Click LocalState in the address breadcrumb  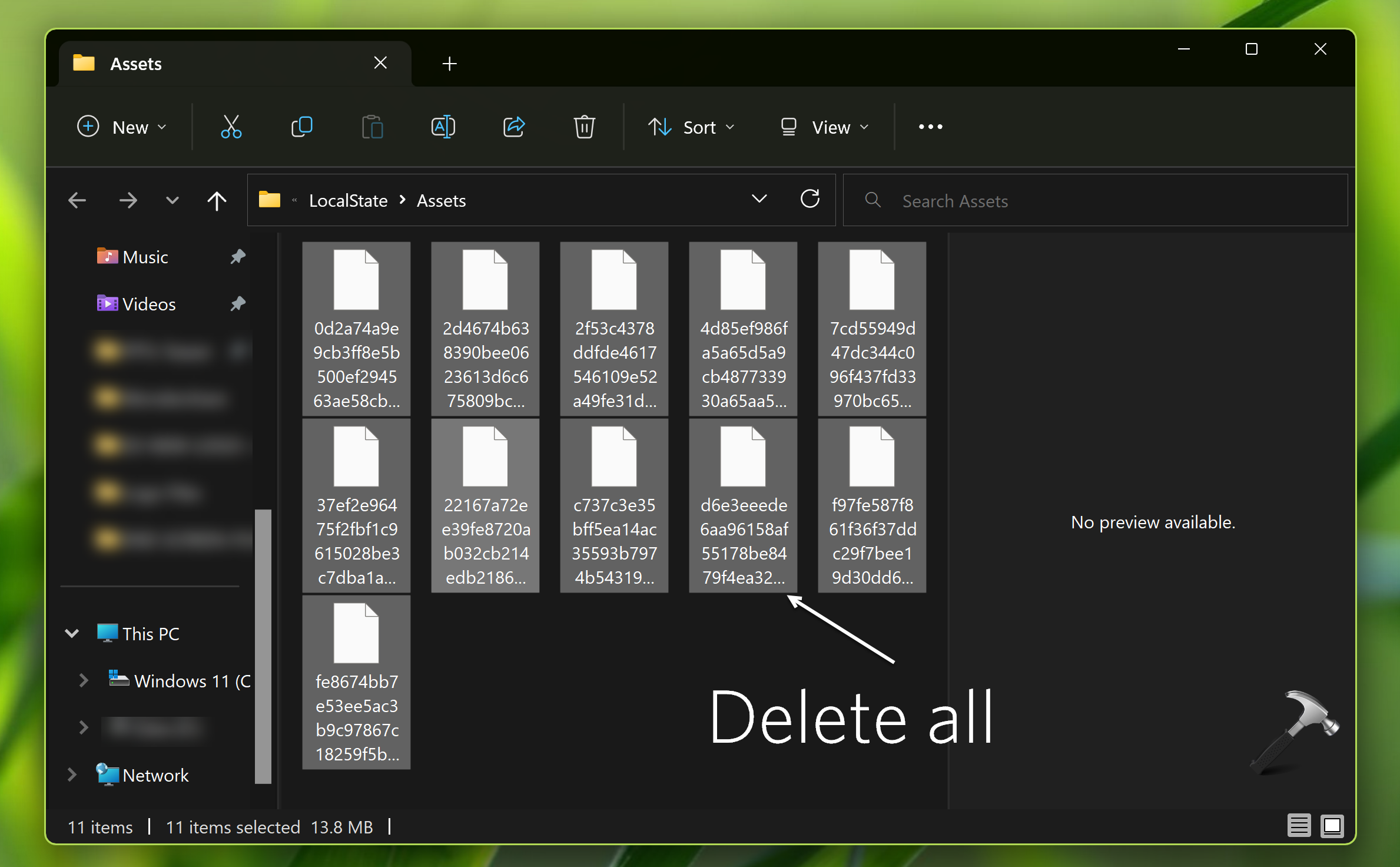pos(348,201)
